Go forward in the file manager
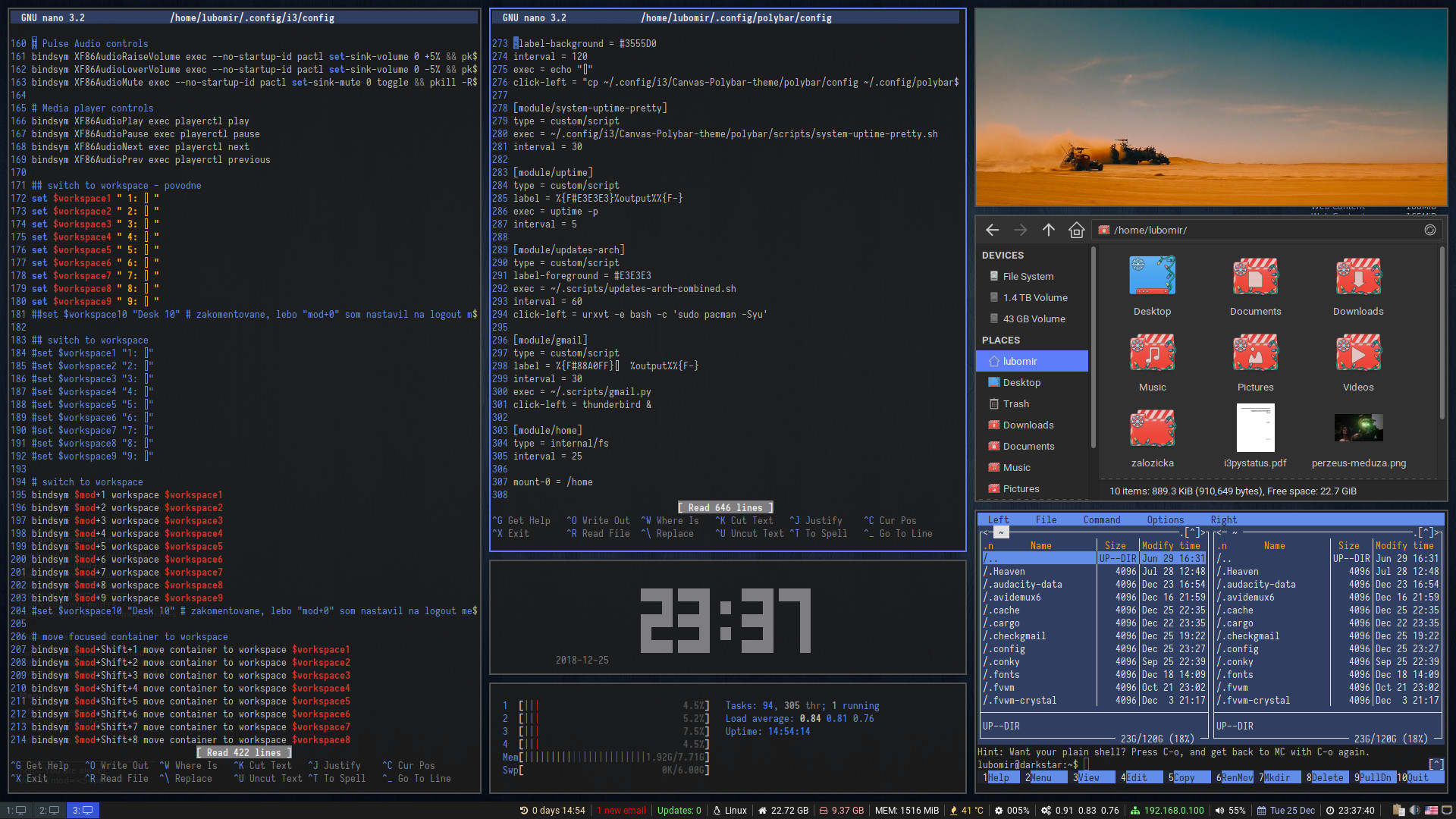 (x=1021, y=230)
